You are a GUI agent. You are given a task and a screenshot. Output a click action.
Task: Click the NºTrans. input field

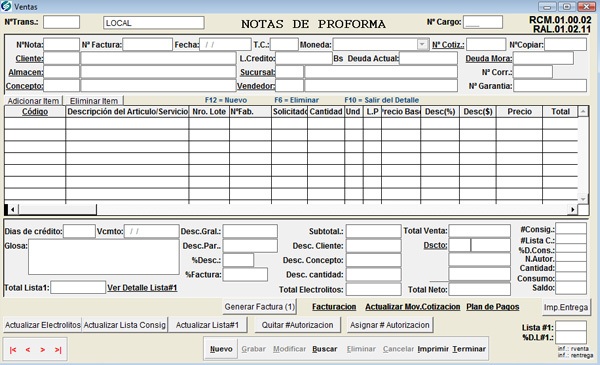click(x=61, y=22)
